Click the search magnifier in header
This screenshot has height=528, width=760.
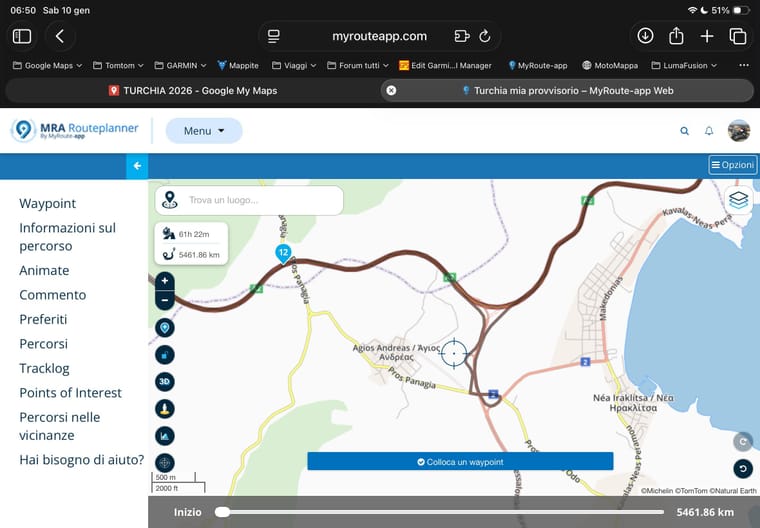pos(684,131)
